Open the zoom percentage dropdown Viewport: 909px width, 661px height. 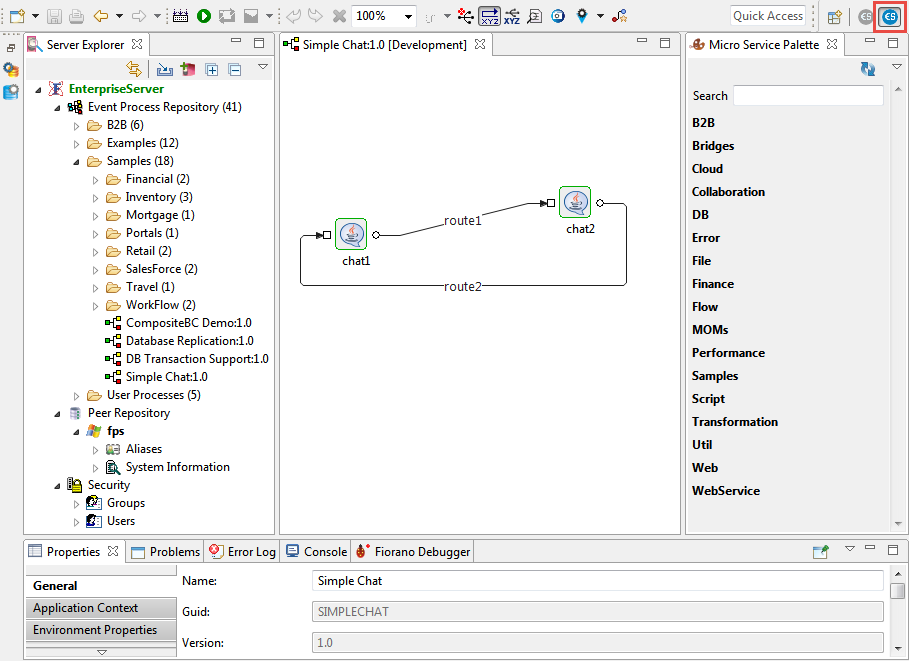point(409,16)
